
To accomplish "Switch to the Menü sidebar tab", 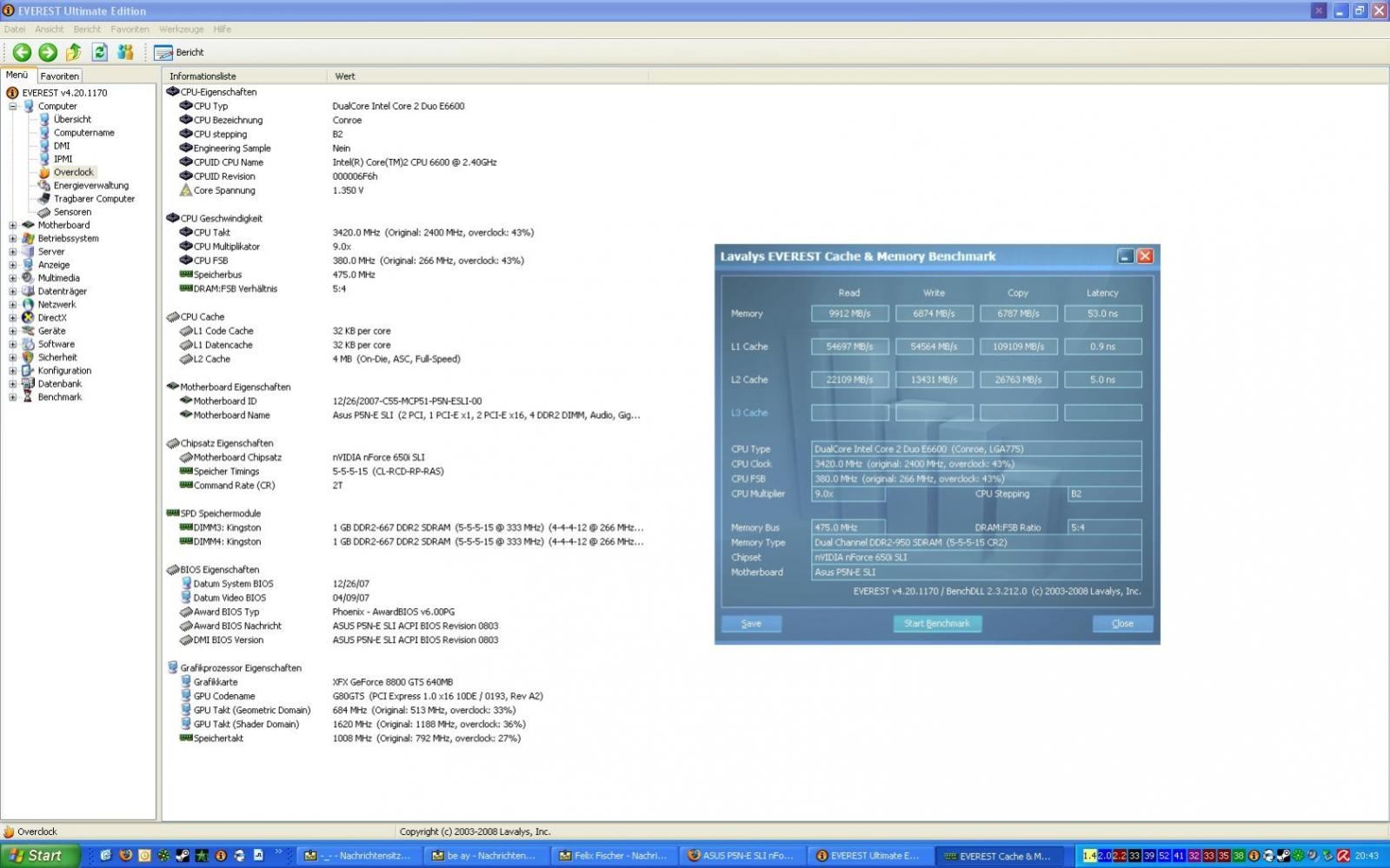I will pyautogui.click(x=17, y=75).
